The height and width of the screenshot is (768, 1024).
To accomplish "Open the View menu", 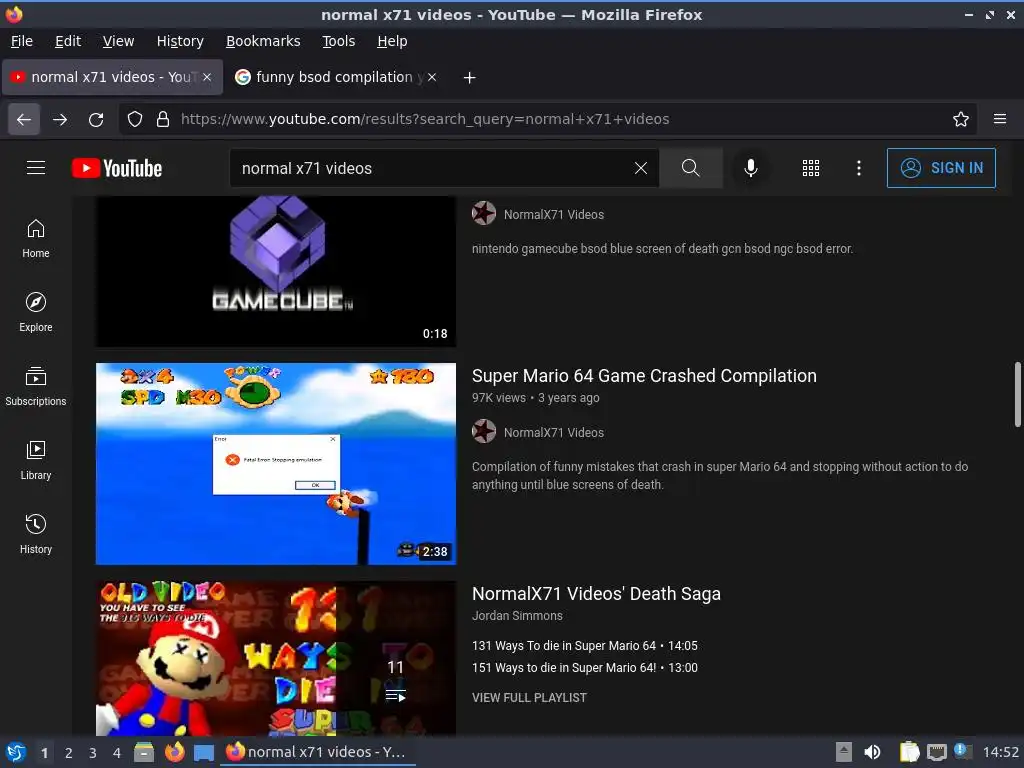I will 118,41.
